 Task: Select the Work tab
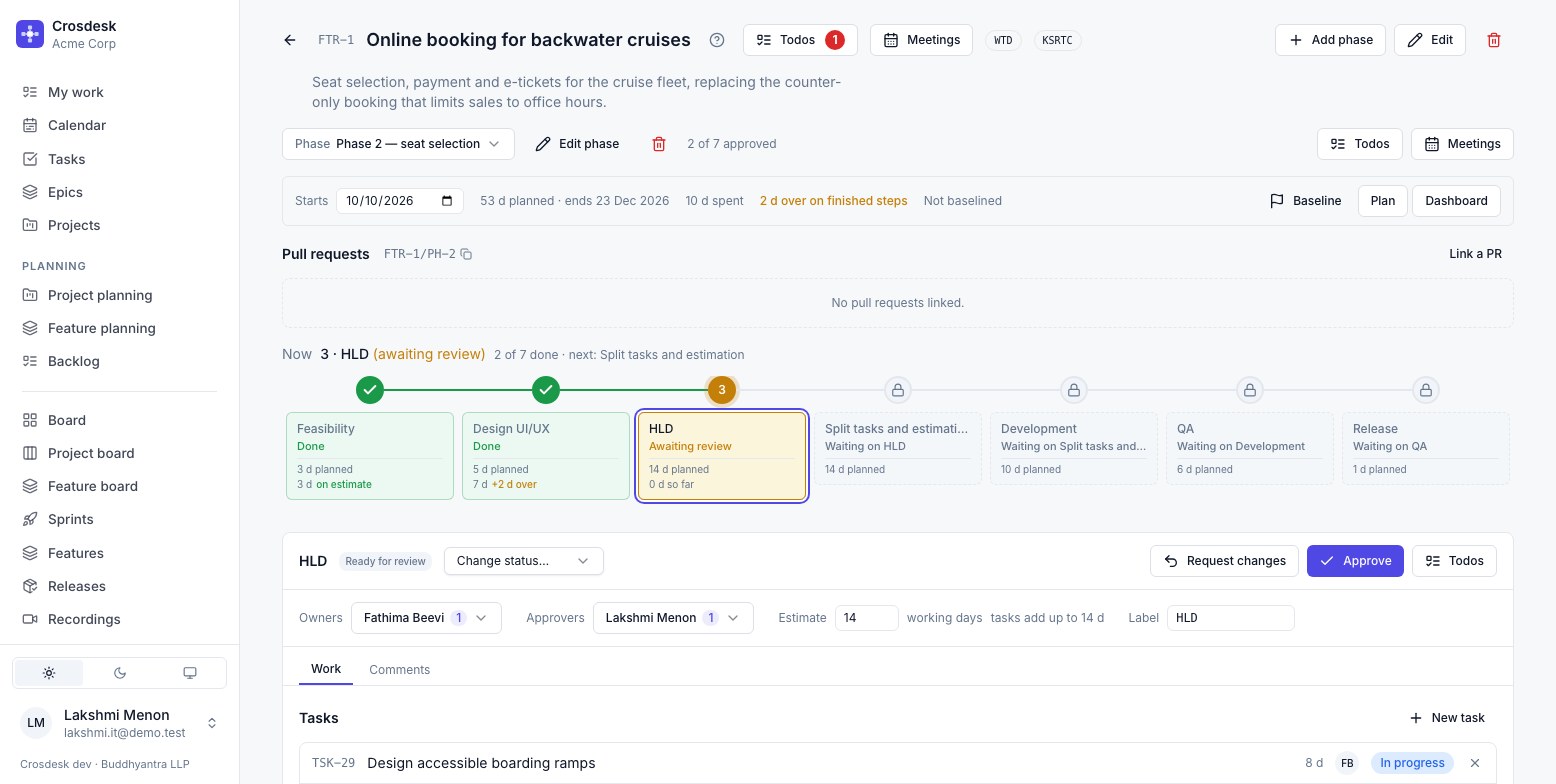[x=326, y=669]
